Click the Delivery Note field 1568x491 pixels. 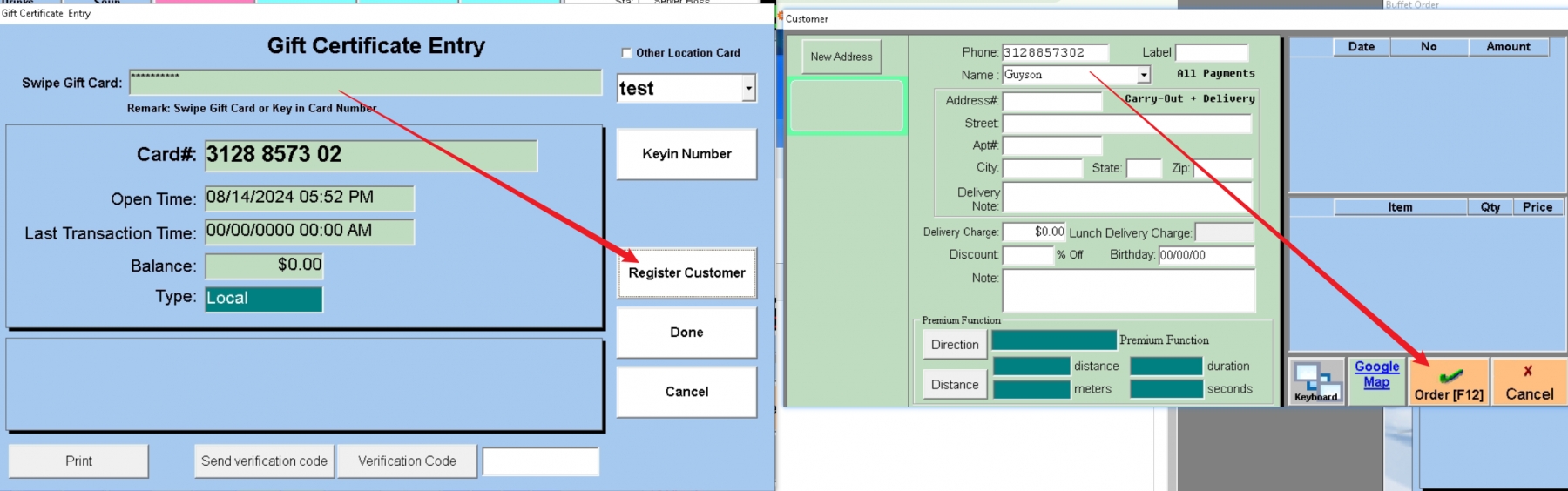1128,198
